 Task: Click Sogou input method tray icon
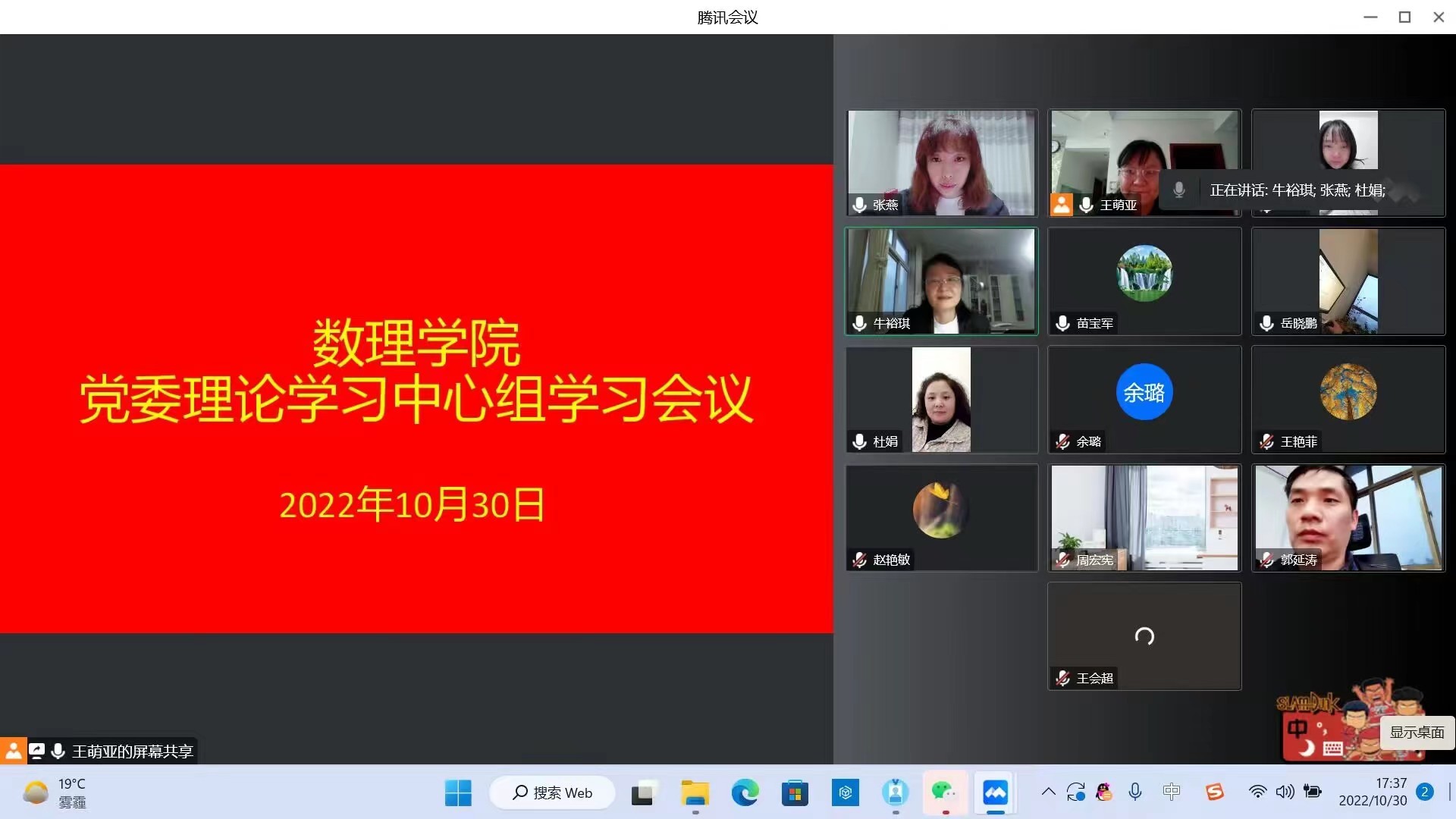point(1215,792)
